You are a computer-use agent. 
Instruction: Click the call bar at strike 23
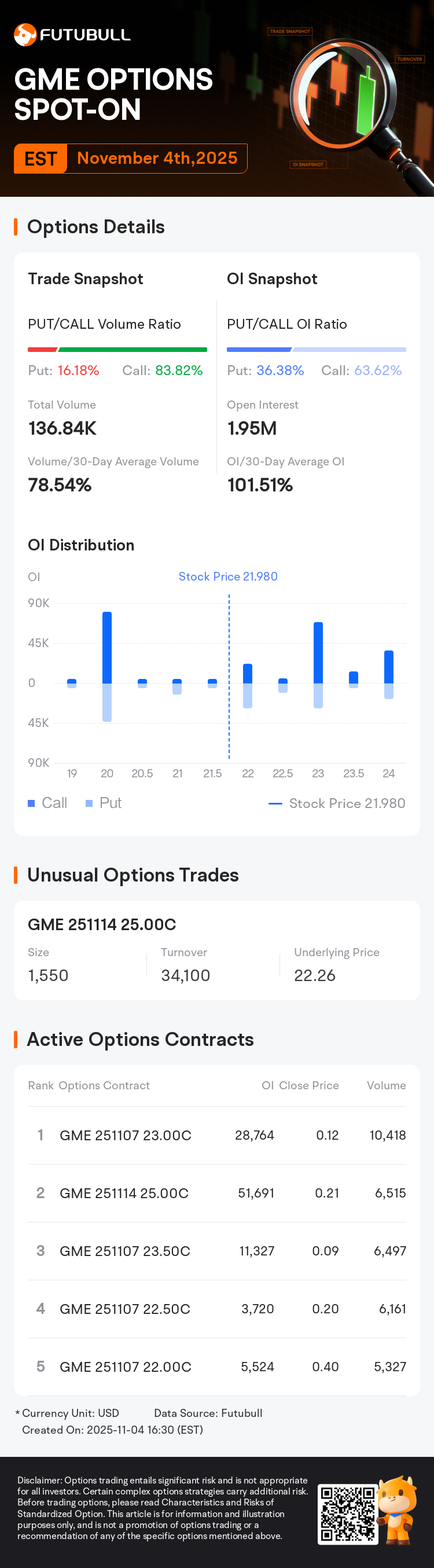click(318, 652)
